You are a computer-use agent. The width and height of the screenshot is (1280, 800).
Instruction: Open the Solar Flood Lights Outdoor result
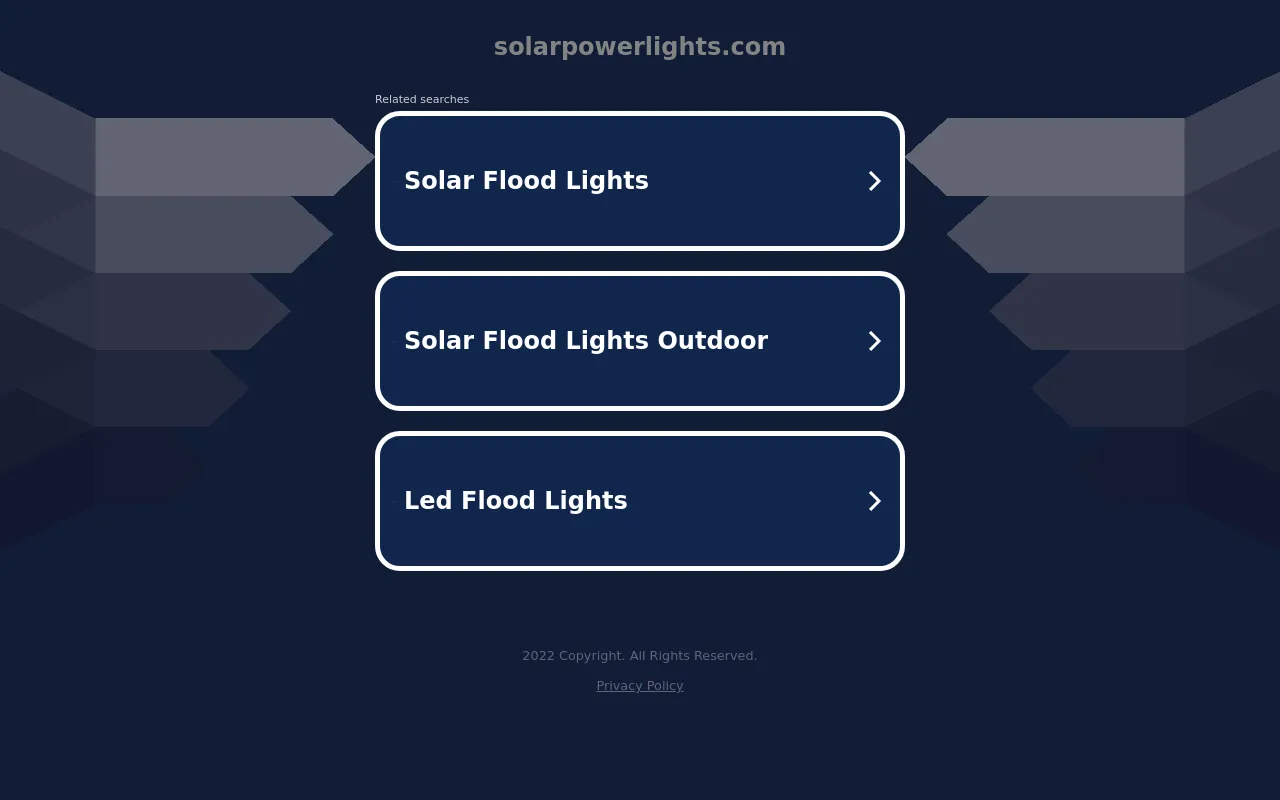[640, 341]
